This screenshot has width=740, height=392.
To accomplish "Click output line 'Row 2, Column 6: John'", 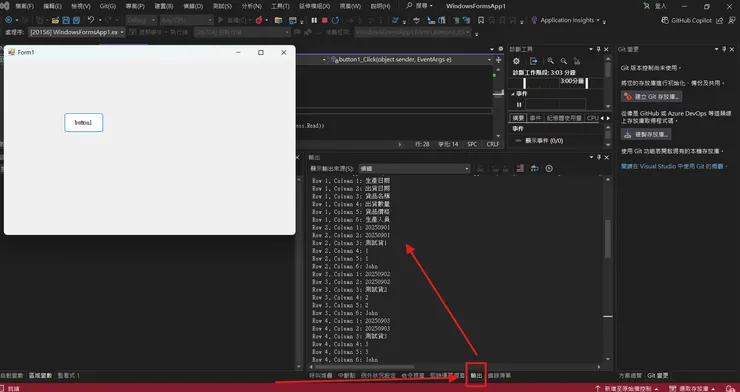I will tap(345, 266).
